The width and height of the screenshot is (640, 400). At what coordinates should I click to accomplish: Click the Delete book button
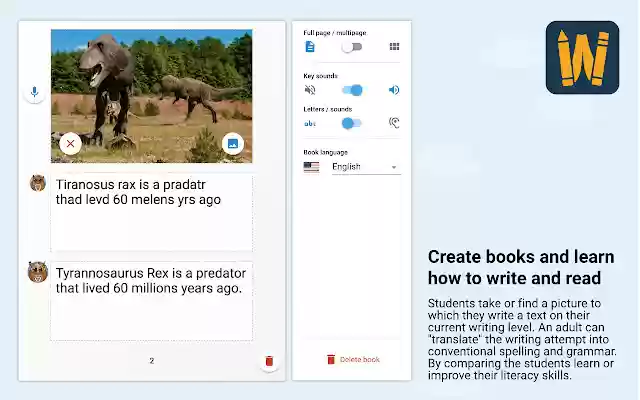coord(353,360)
